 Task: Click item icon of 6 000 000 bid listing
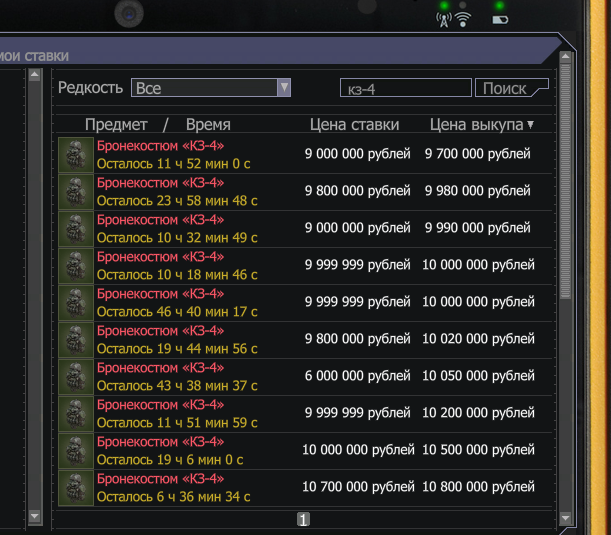coord(75,377)
